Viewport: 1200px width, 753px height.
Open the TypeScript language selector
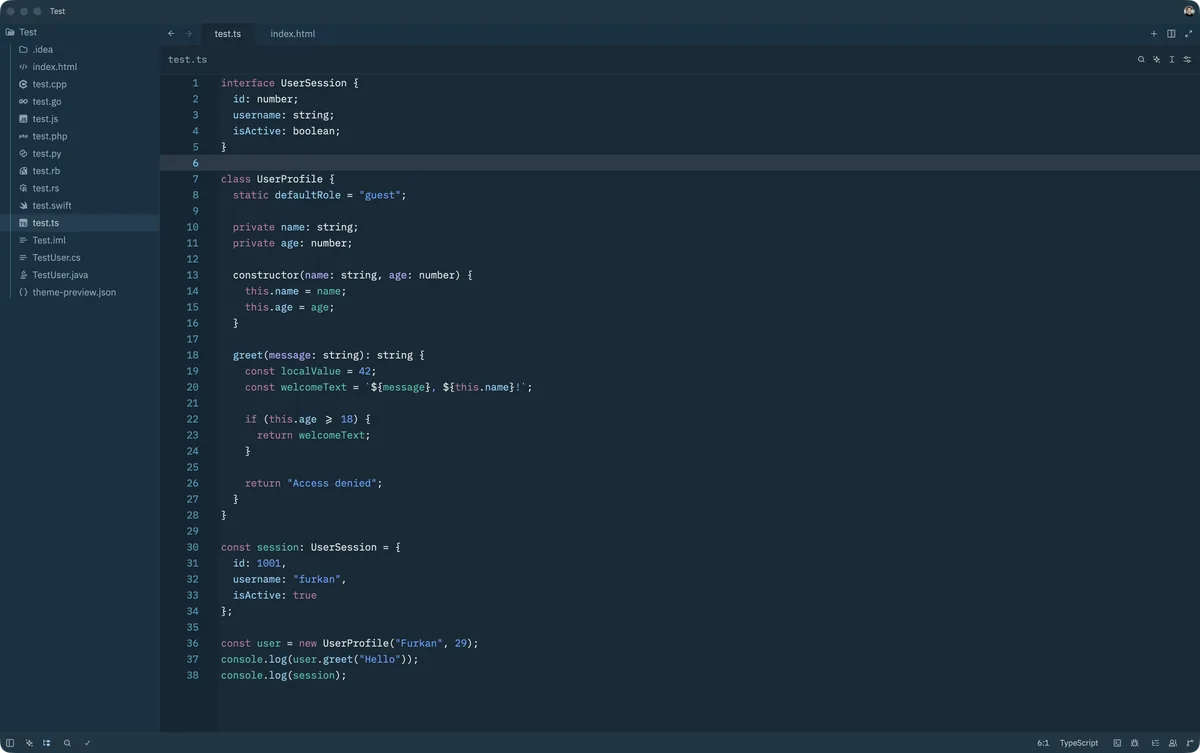tap(1079, 743)
